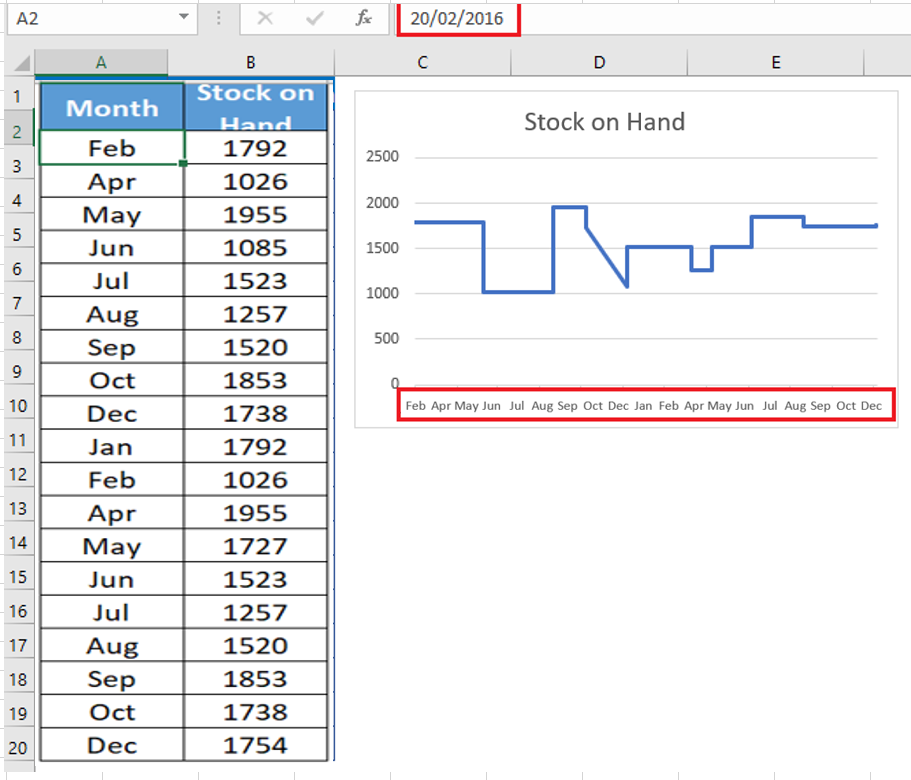The width and height of the screenshot is (911, 780).
Task: Select row 20 header
Action: click(19, 747)
